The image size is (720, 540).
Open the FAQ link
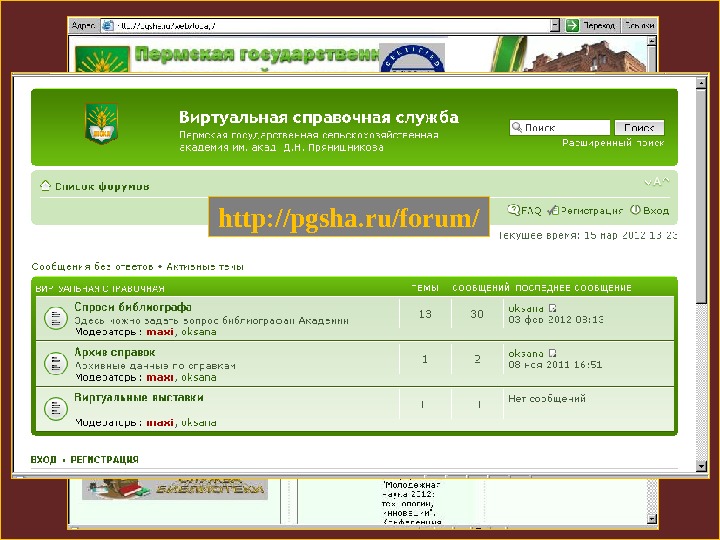(531, 211)
